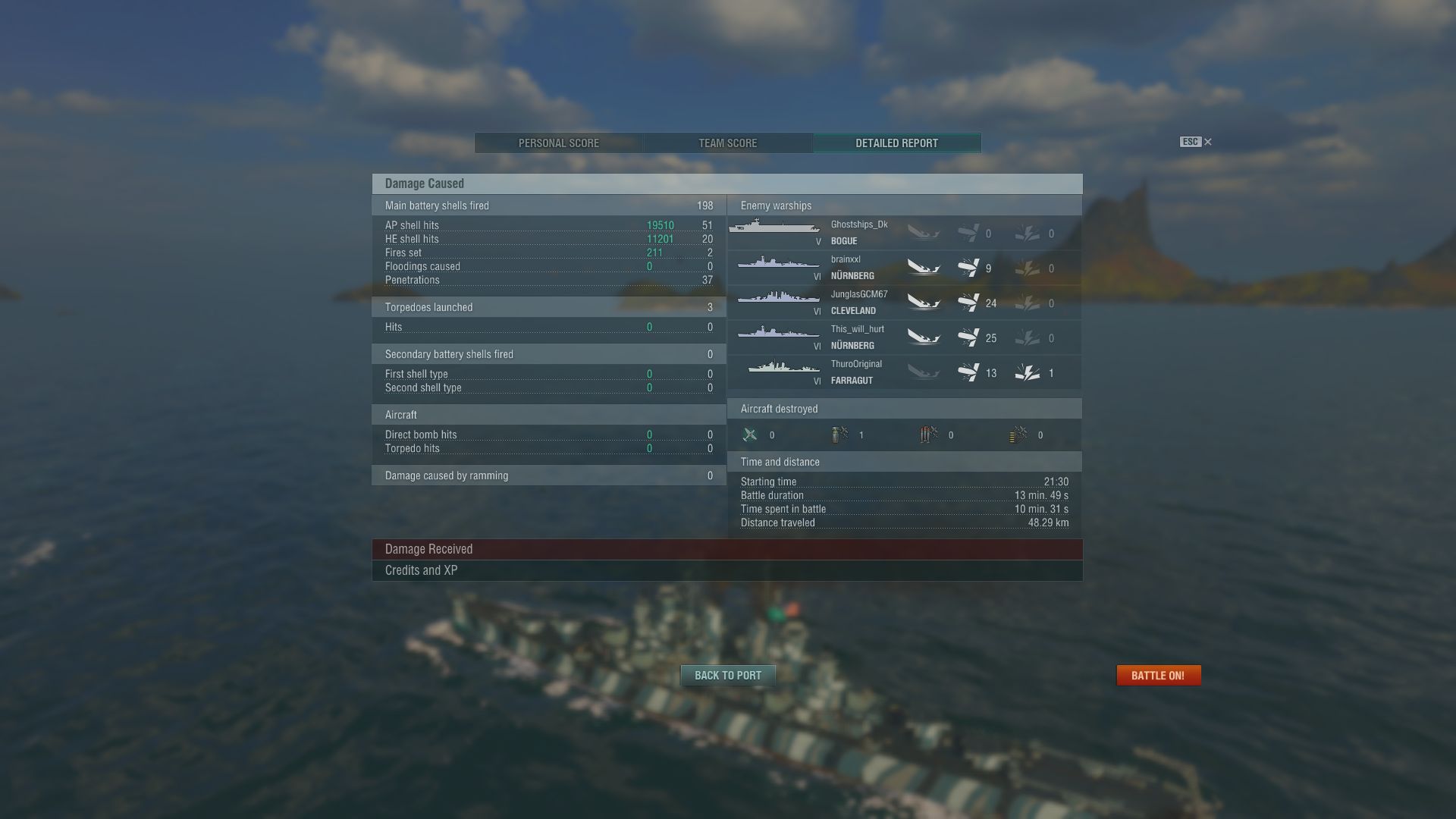Switch to the Team Score tab
This screenshot has height=819, width=1456.
pos(728,143)
